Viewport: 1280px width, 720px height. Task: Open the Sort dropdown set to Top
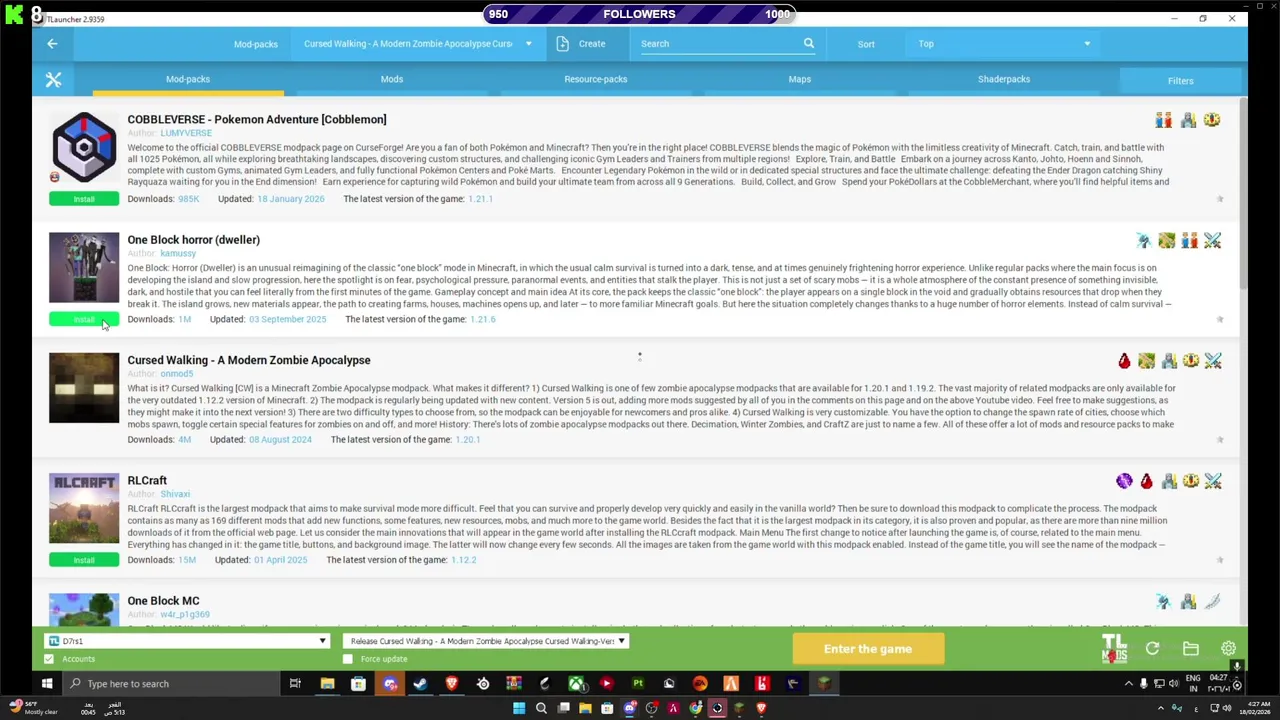click(1004, 44)
